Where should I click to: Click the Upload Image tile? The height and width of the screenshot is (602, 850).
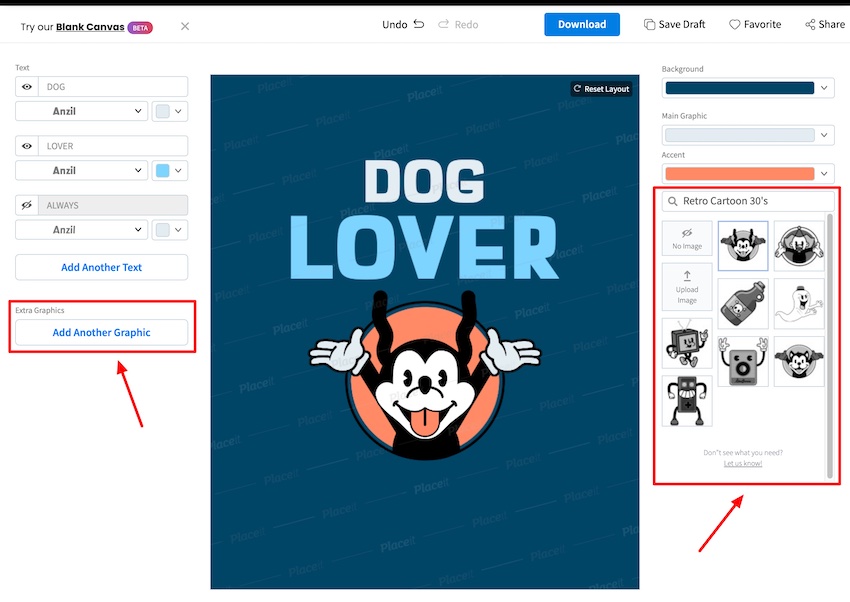(687, 288)
